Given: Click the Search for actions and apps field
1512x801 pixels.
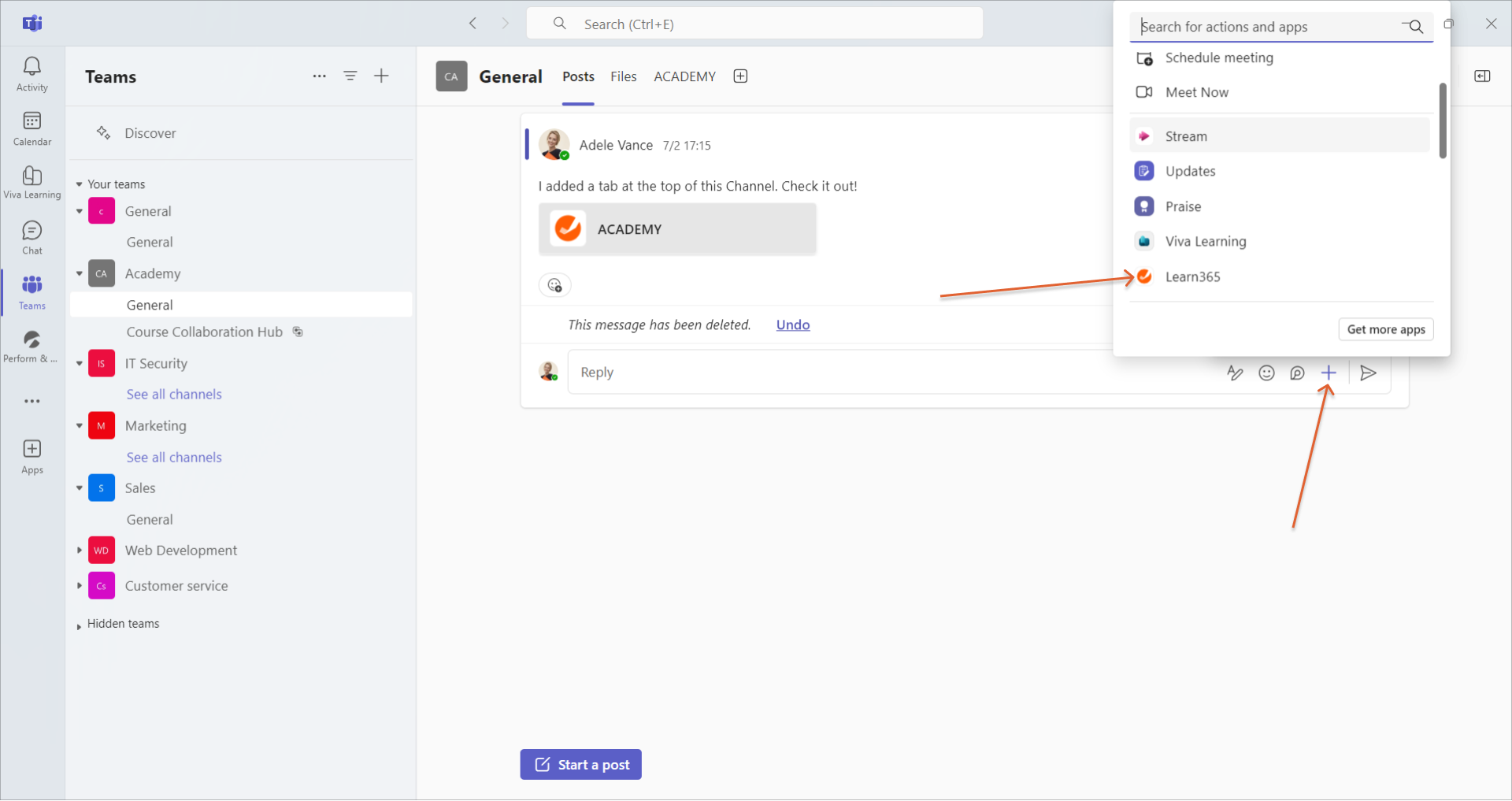Looking at the screenshot, I should coord(1268,27).
